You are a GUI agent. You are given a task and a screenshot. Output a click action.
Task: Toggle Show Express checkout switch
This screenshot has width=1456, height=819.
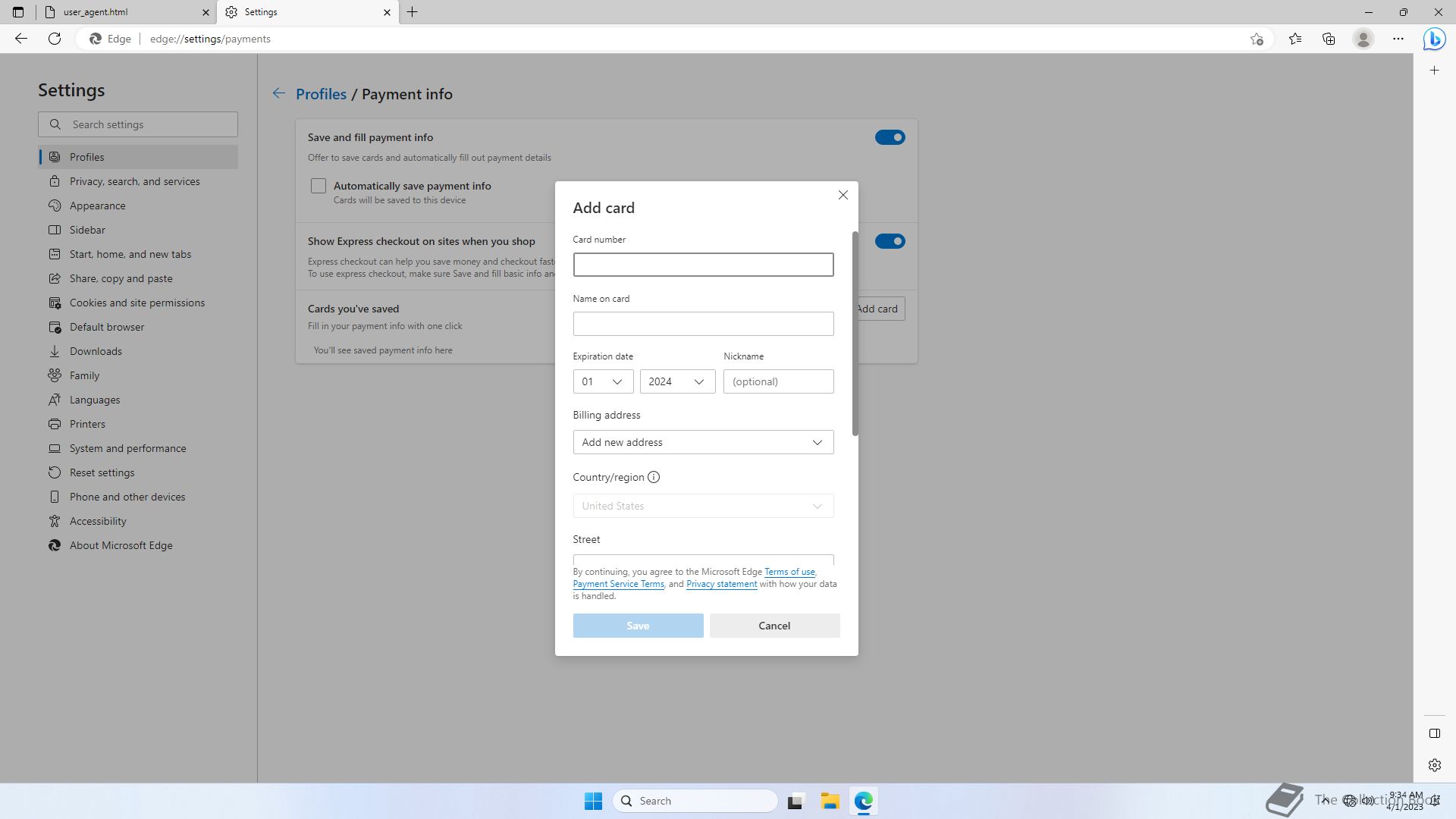click(890, 241)
